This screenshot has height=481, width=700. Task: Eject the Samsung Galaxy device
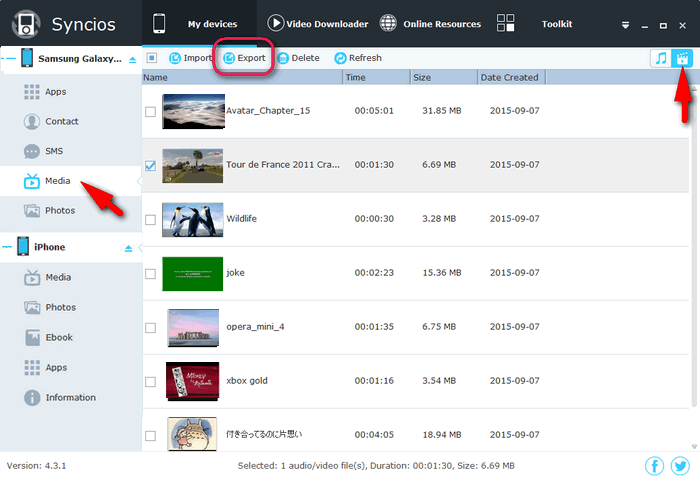(x=133, y=59)
